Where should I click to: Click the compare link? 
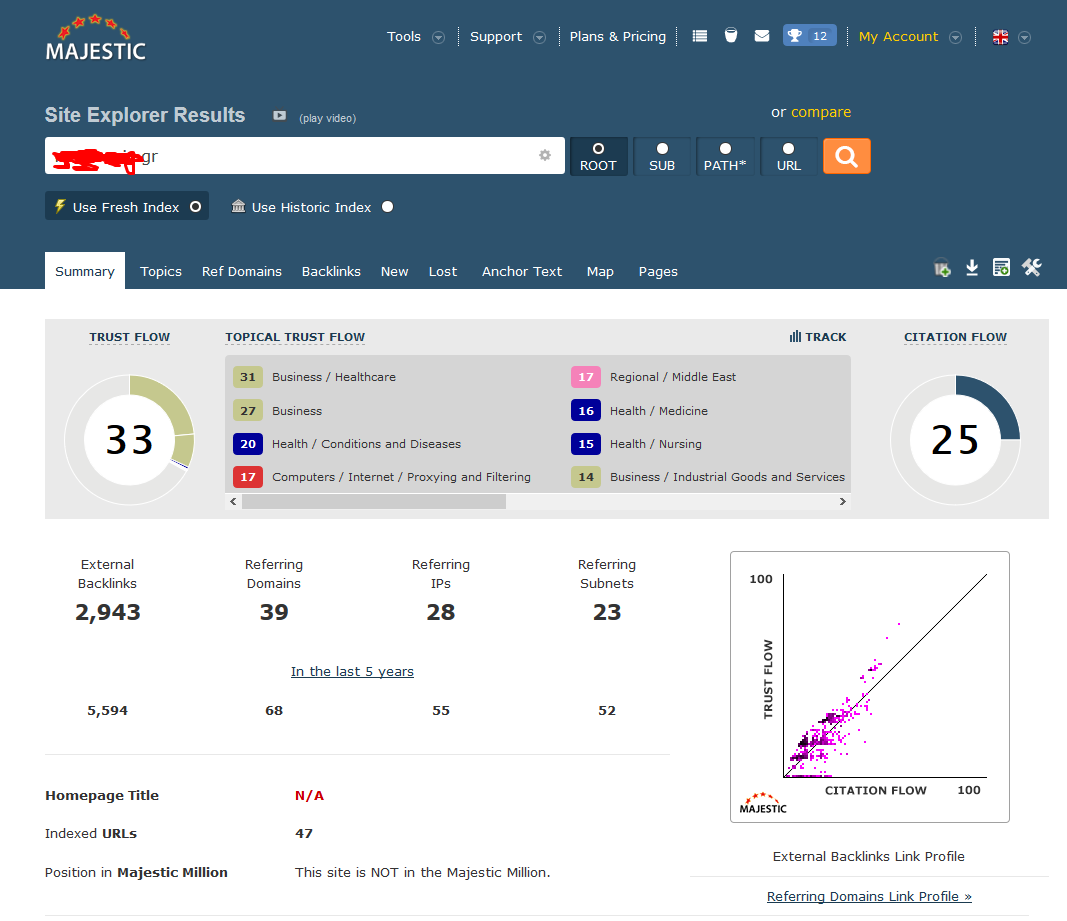(821, 112)
